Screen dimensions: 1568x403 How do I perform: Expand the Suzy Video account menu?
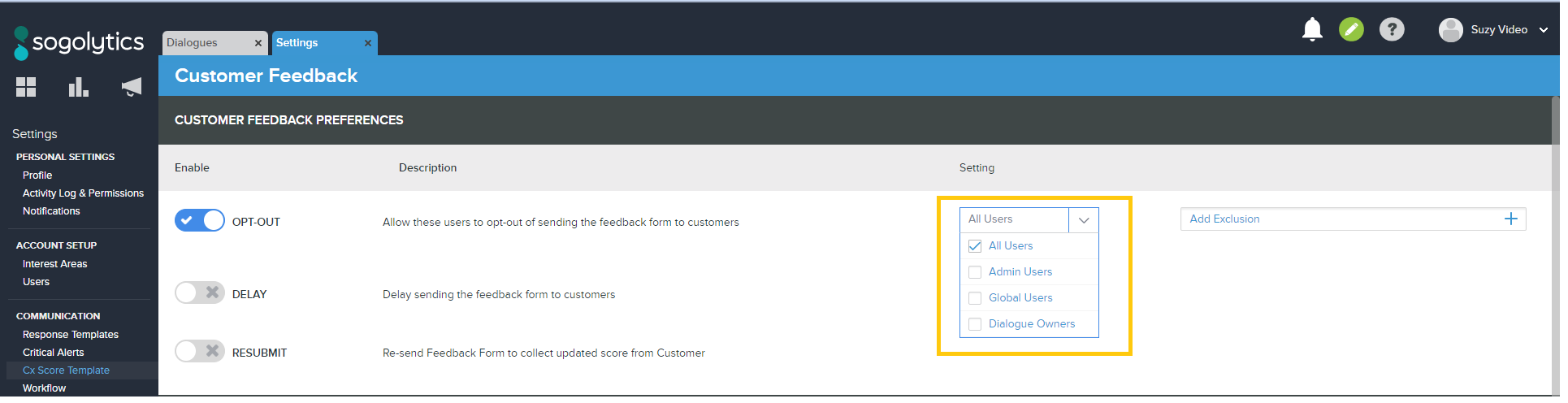tap(1543, 30)
